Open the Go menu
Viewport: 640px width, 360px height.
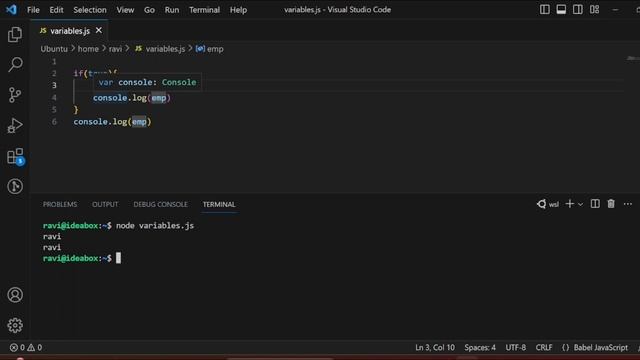click(x=149, y=10)
